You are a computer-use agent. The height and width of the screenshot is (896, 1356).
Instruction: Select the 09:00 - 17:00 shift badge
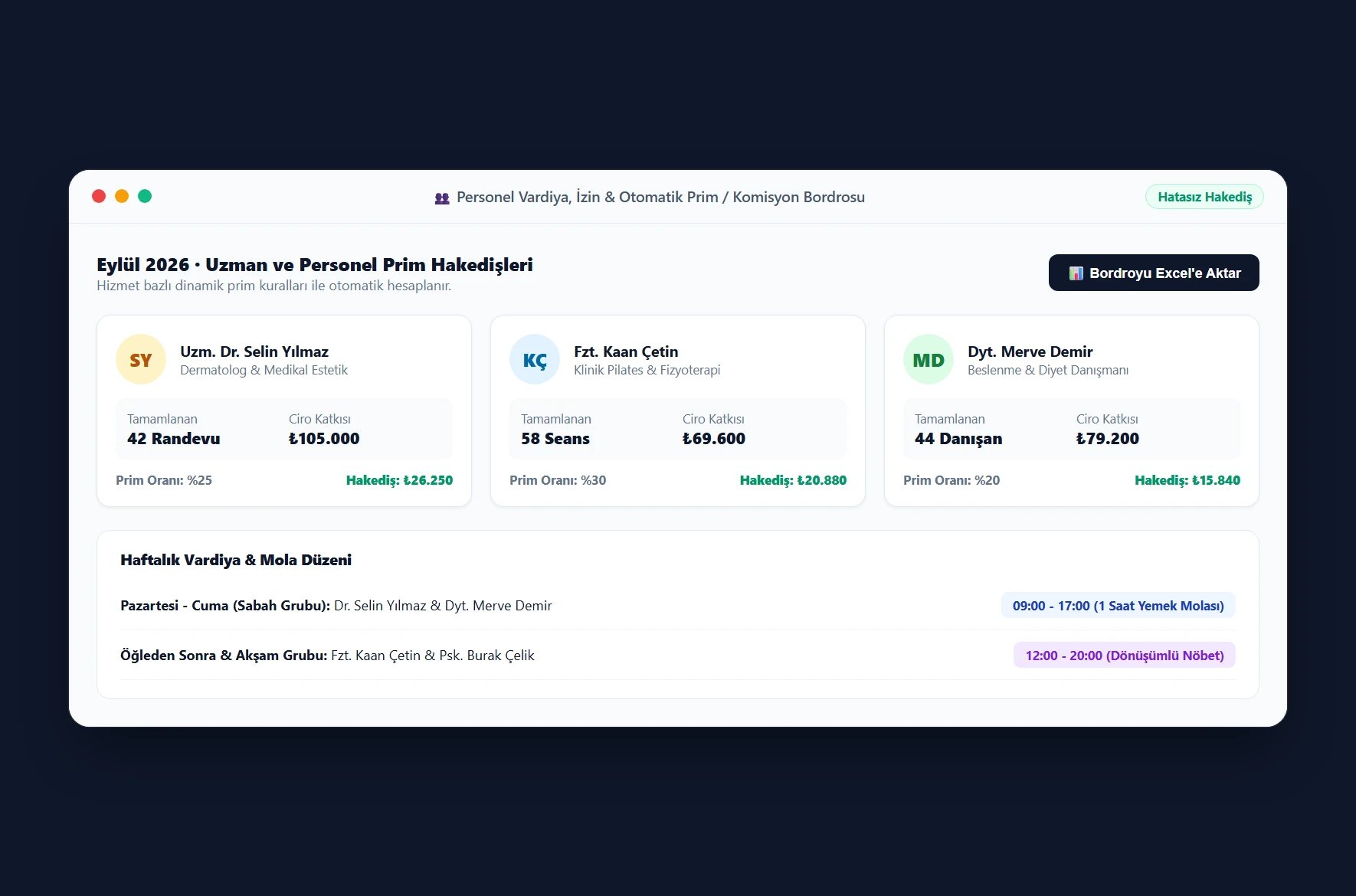[x=1118, y=606]
